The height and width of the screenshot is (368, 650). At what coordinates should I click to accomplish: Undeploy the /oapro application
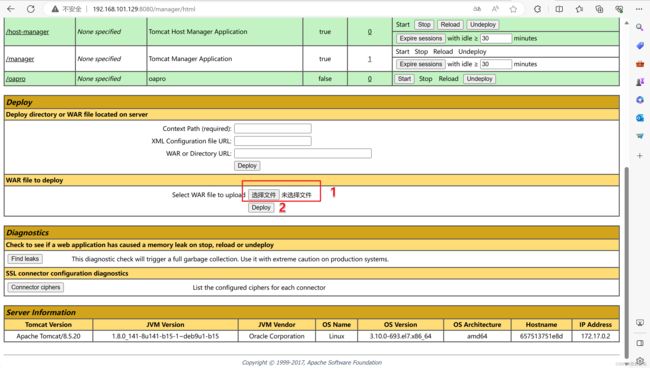point(479,79)
